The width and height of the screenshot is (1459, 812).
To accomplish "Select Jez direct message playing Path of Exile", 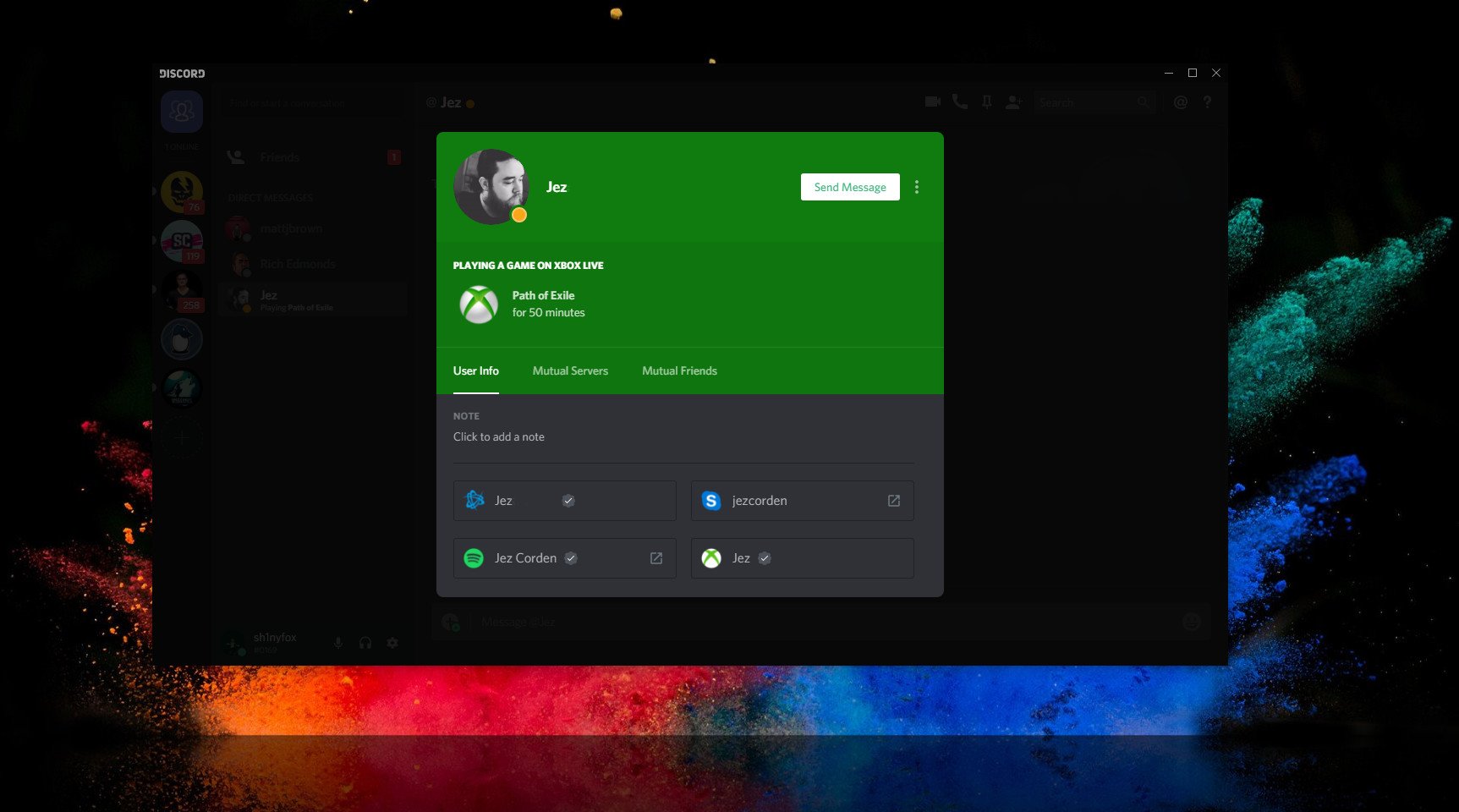I will click(313, 299).
